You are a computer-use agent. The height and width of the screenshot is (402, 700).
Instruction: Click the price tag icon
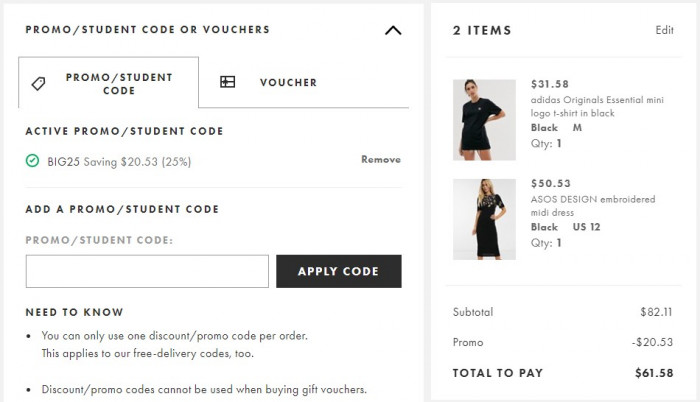tap(38, 84)
